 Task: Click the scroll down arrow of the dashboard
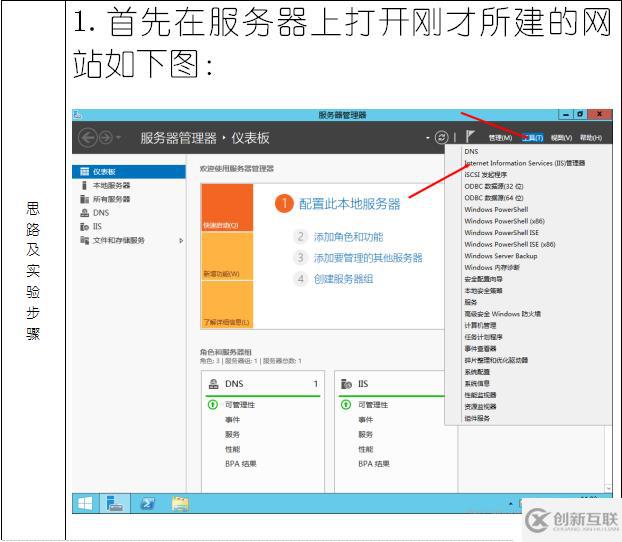608,488
